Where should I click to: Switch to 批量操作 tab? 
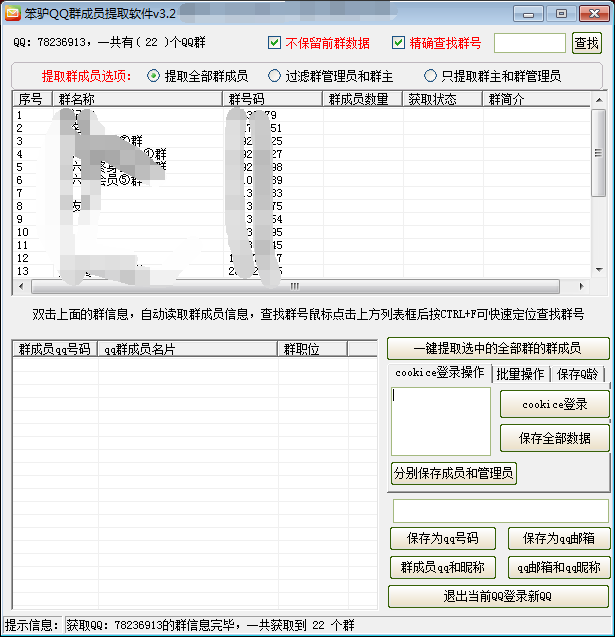(x=520, y=374)
